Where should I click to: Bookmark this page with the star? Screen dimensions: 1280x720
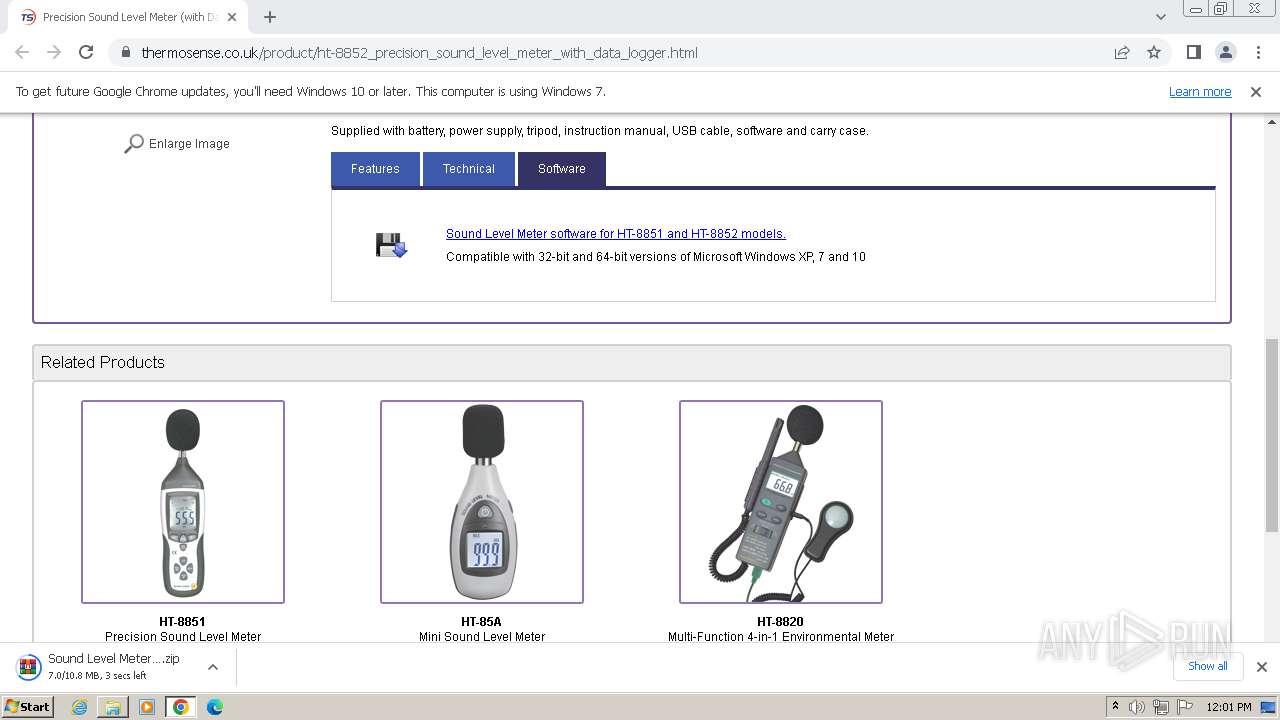[1154, 52]
